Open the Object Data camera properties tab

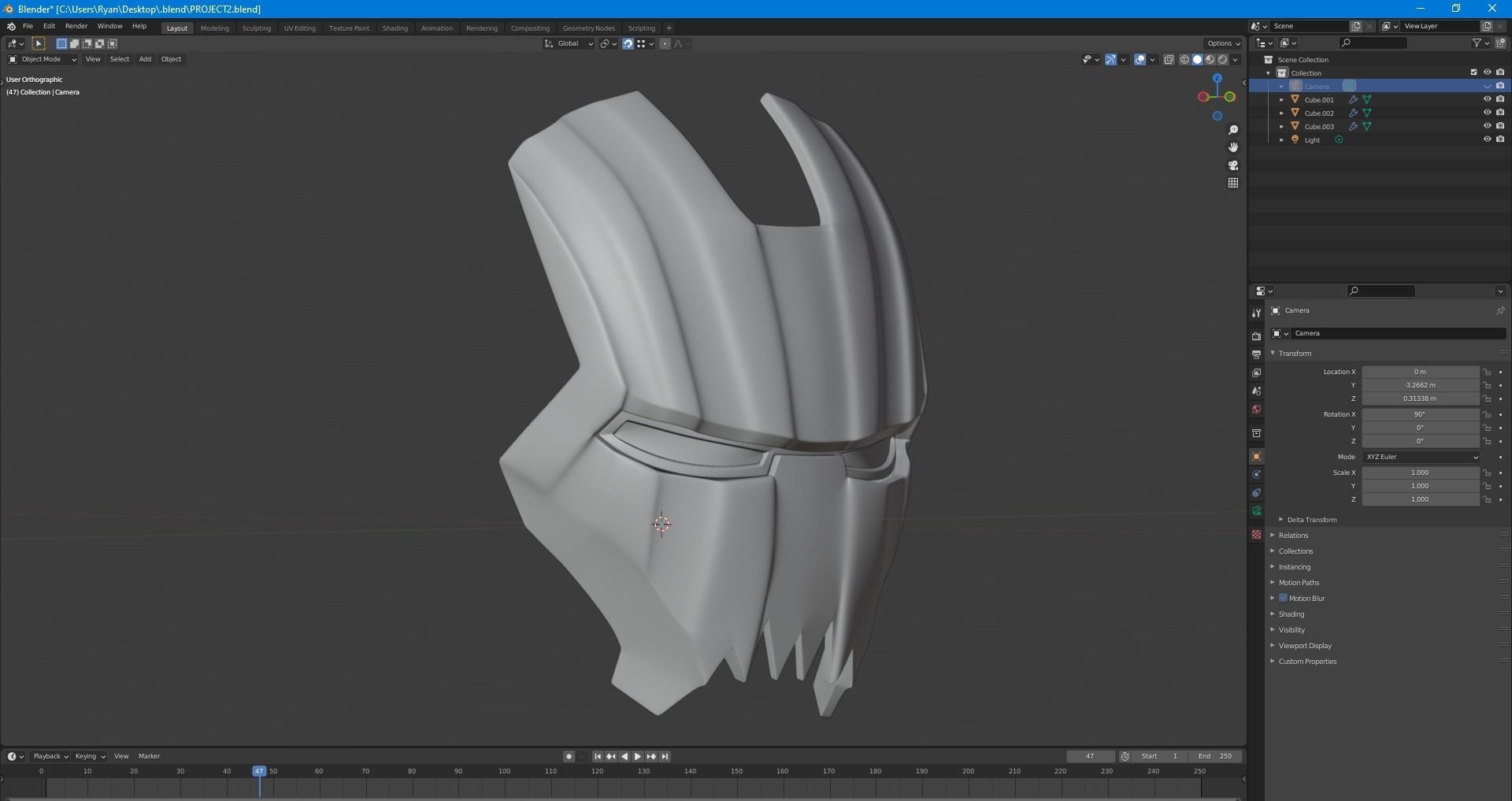click(x=1256, y=511)
